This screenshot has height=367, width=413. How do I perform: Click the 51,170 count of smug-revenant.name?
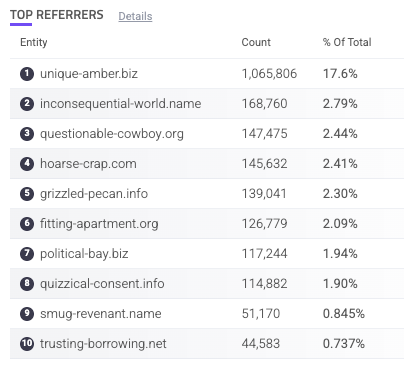point(261,314)
